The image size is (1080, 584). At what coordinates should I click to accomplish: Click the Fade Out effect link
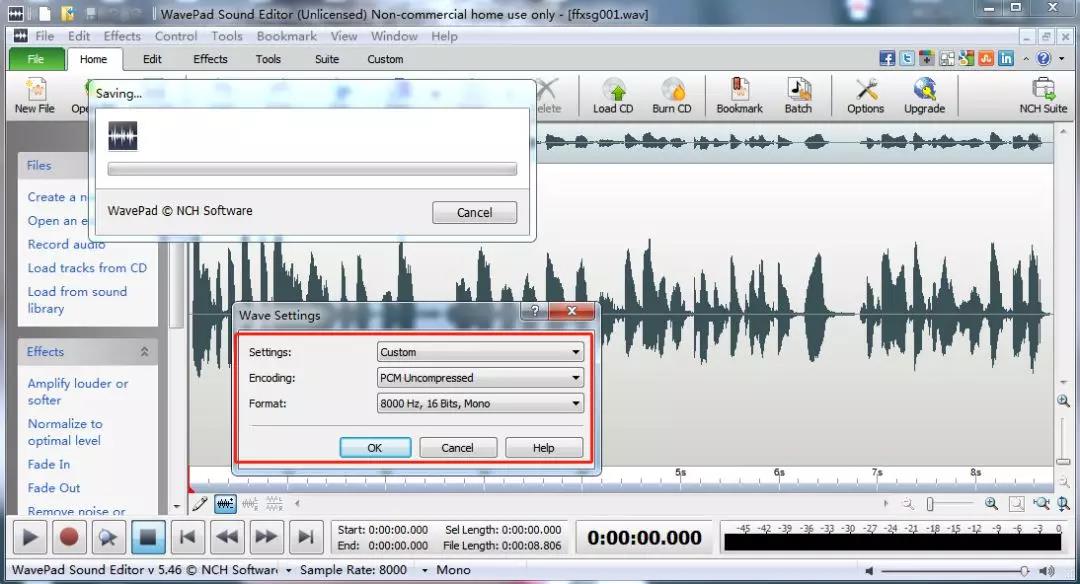(54, 488)
